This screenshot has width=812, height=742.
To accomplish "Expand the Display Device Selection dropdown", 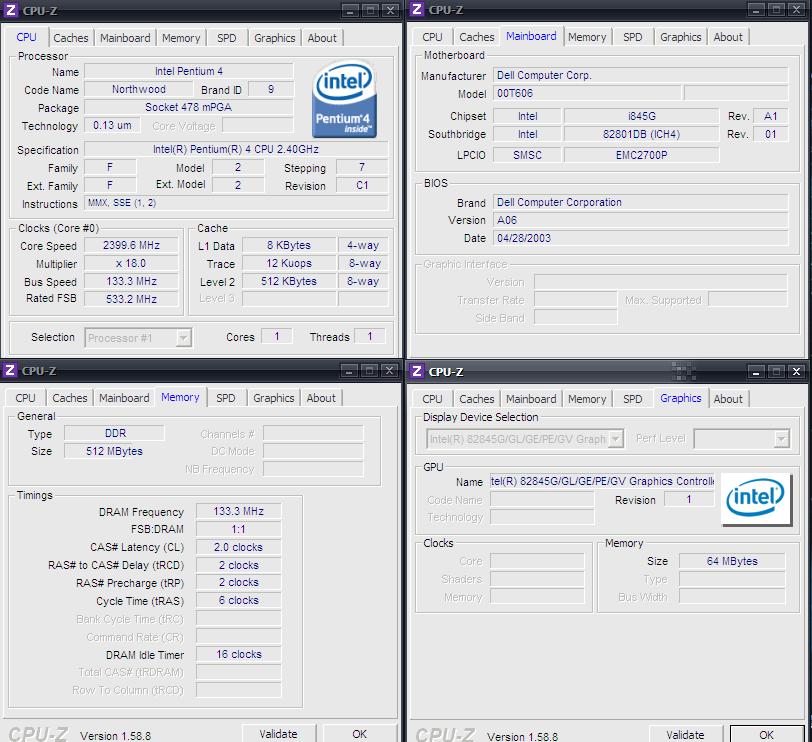I will (x=615, y=439).
